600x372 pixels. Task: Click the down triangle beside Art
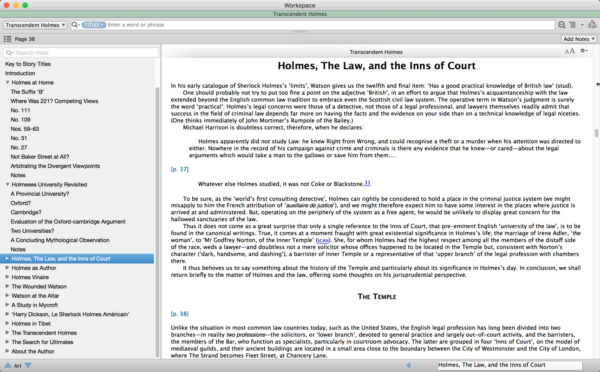28,365
